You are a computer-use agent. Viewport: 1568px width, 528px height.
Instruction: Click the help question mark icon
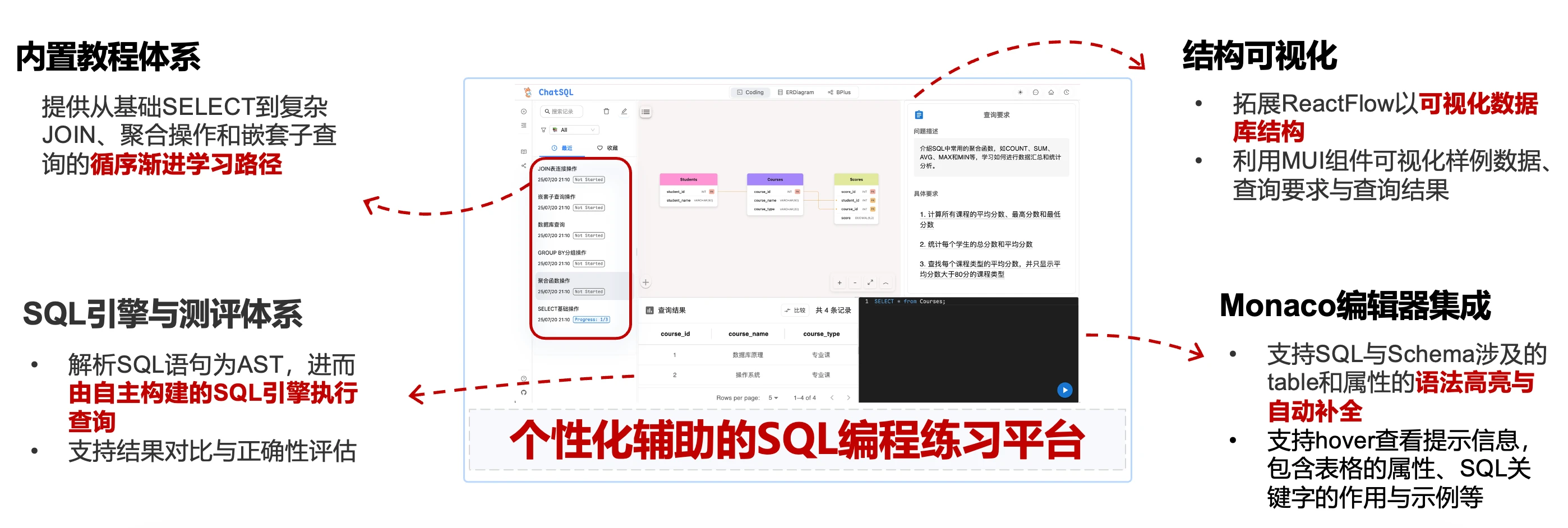point(523,378)
